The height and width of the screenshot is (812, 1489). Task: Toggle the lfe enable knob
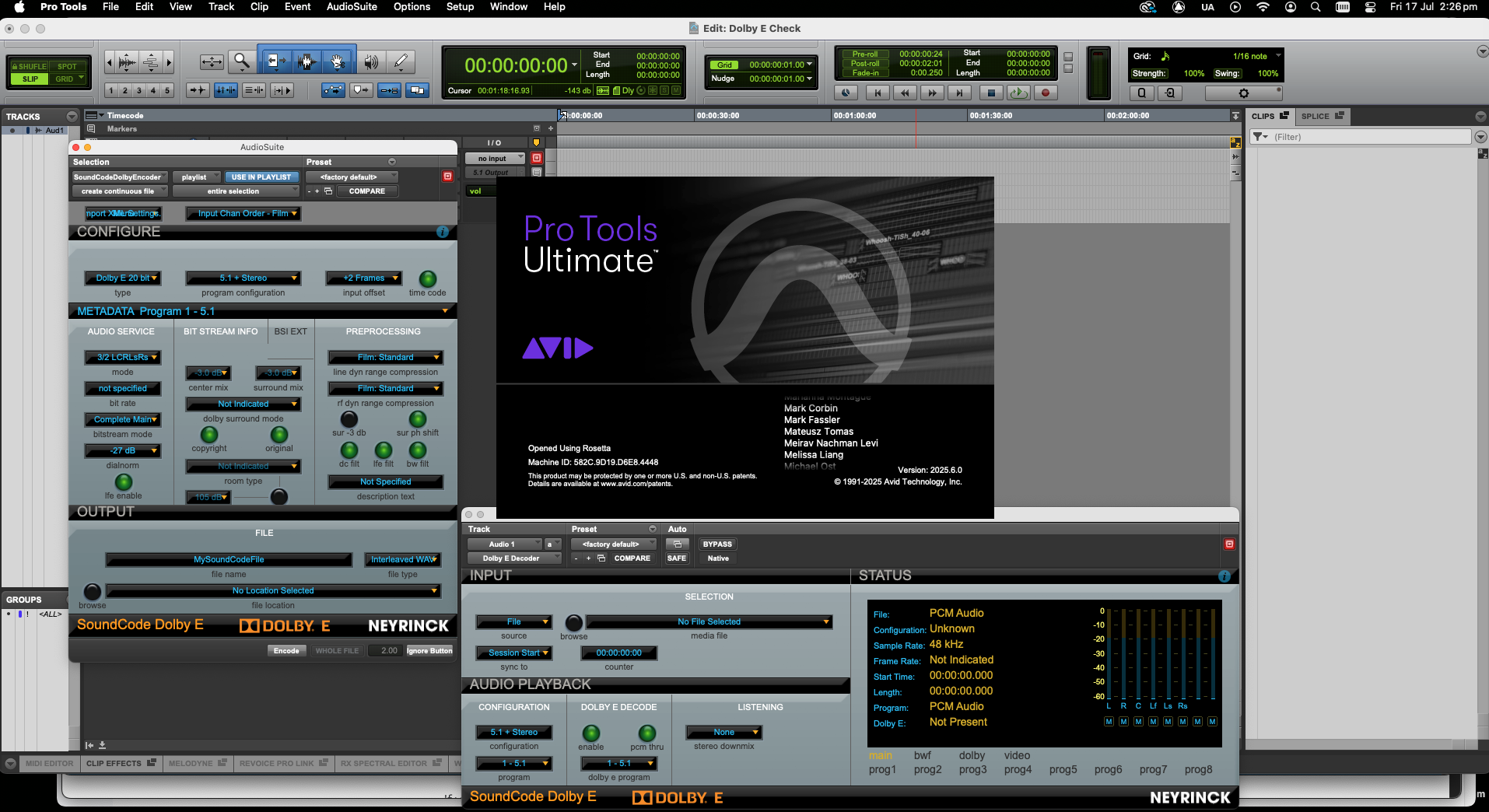[124, 482]
